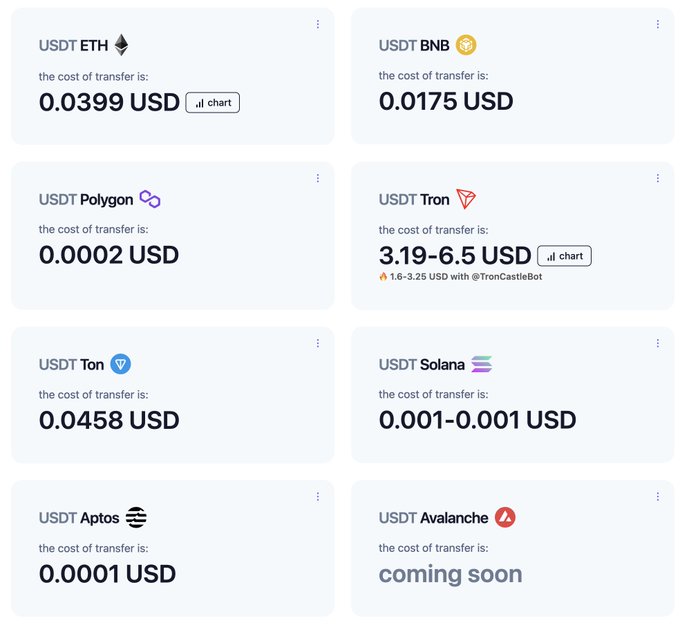The height and width of the screenshot is (625, 680).
Task: Click the Solana logo icon
Action: pos(482,364)
